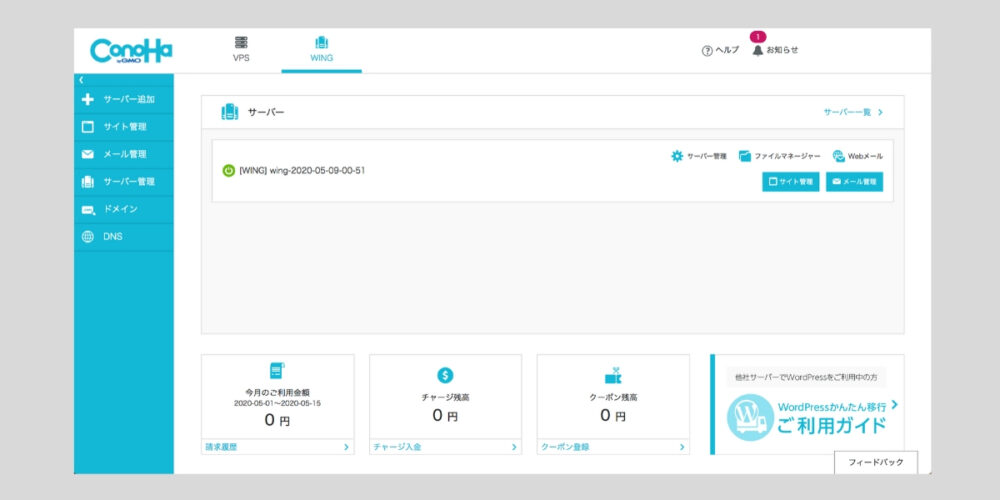Open the ファイルマネージャー link

[x=787, y=156]
